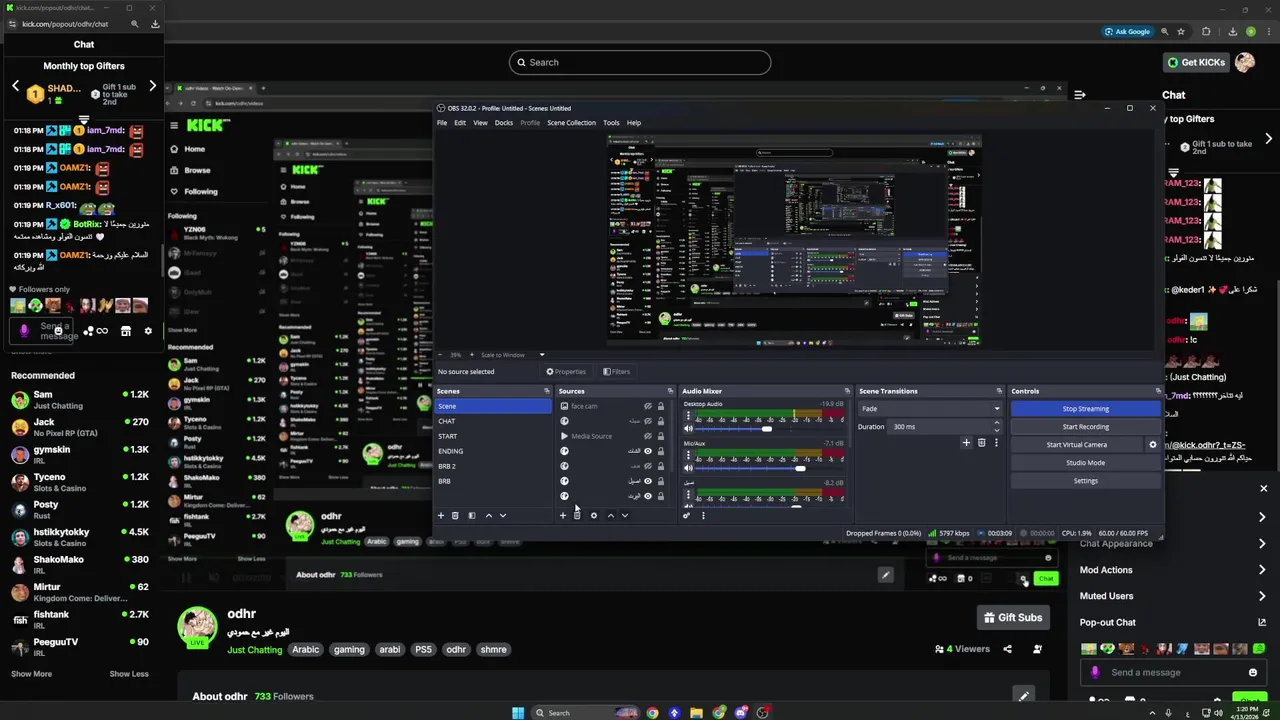Open Fade transition dropdown

point(930,409)
